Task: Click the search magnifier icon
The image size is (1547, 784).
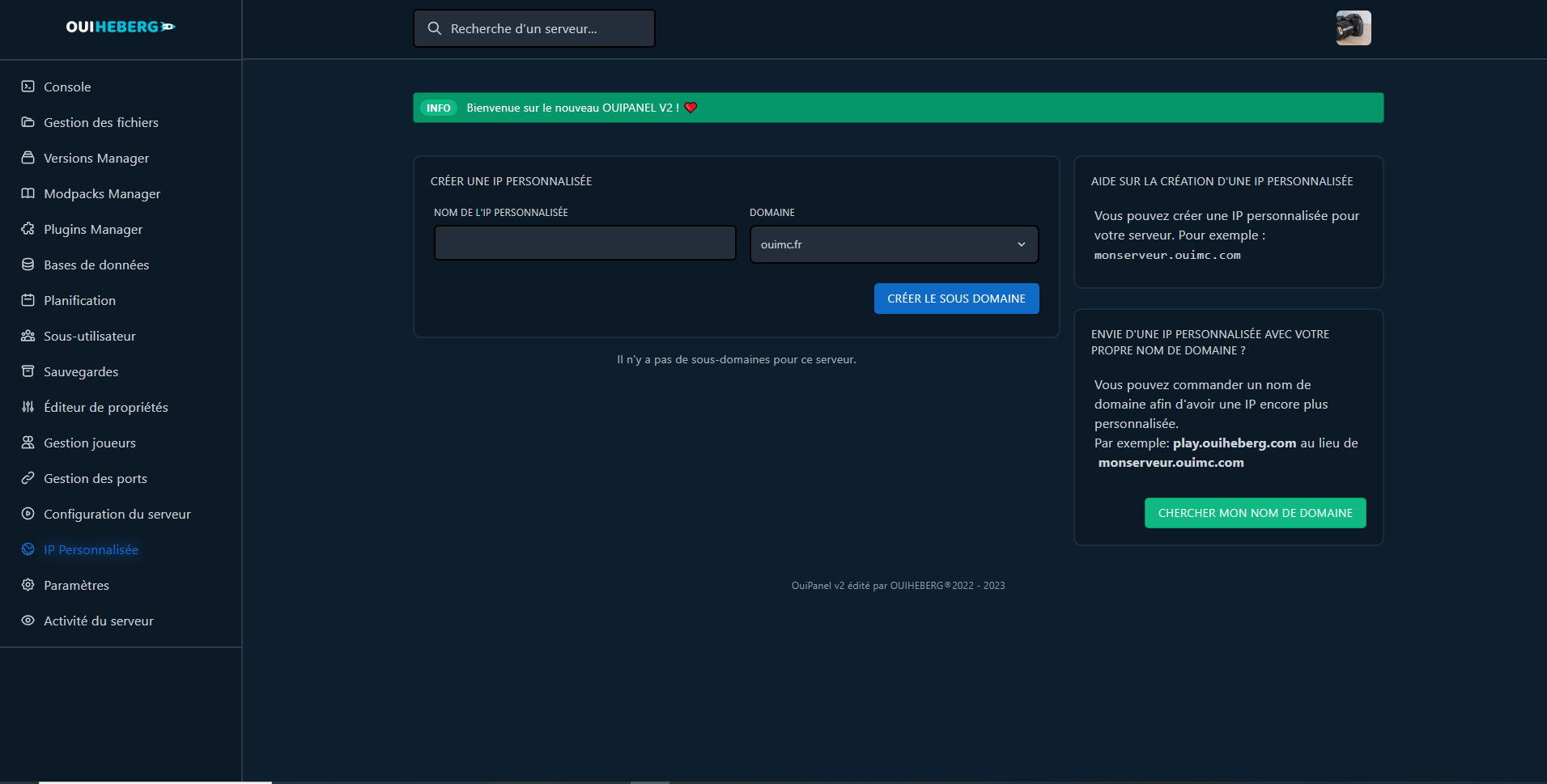Action: [435, 28]
